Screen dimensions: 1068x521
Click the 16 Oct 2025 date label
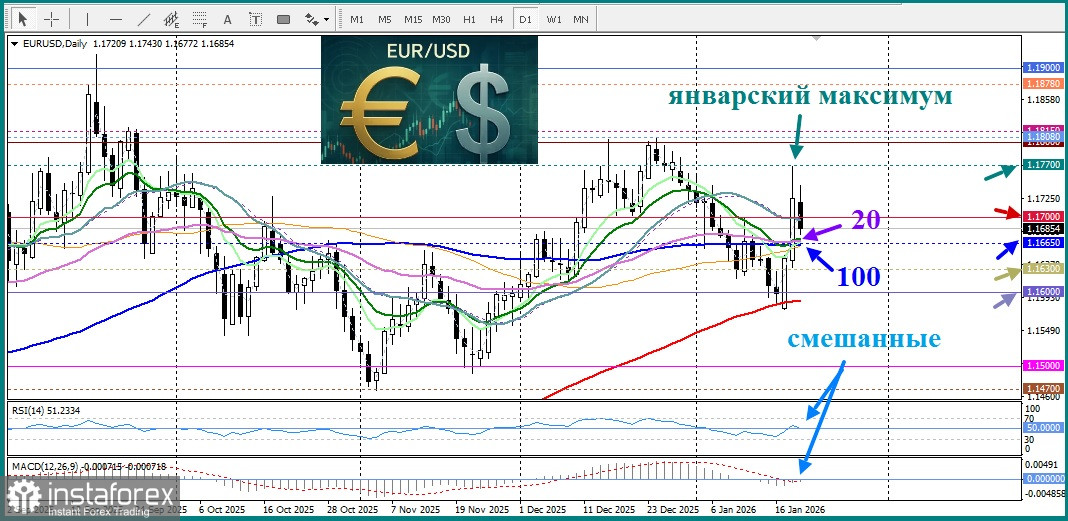pos(289,509)
